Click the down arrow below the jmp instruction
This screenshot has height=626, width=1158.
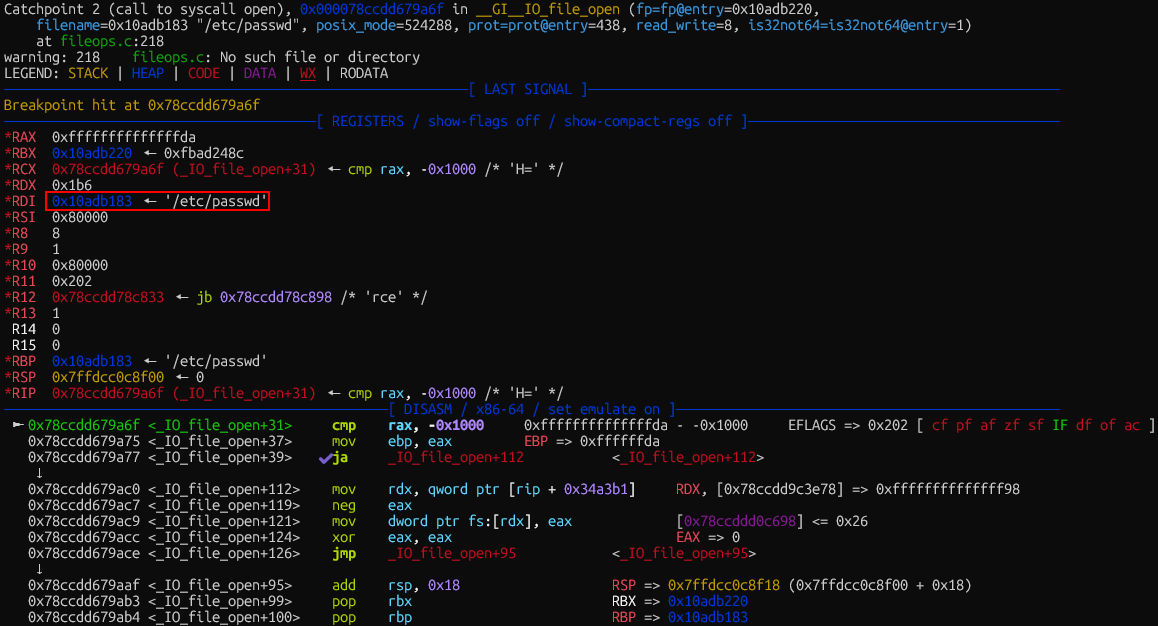[x=38, y=569]
